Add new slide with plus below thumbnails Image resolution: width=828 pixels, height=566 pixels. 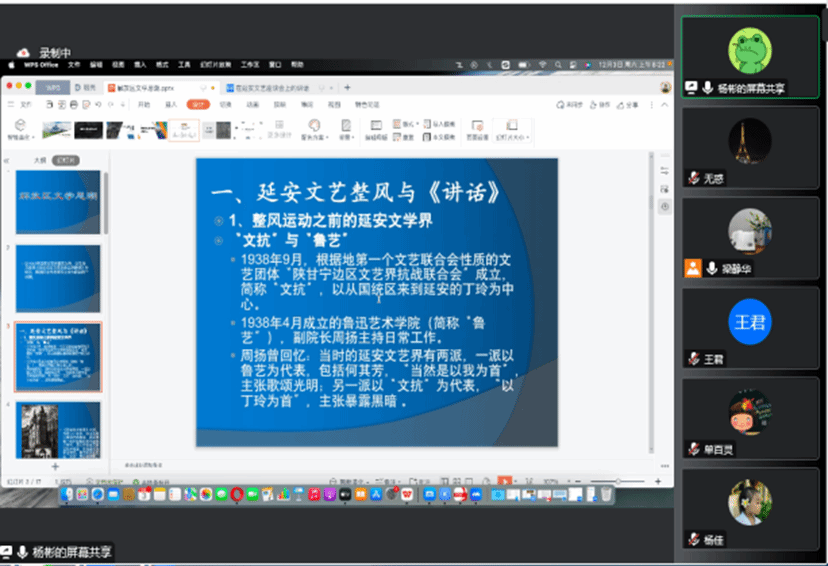click(55, 466)
